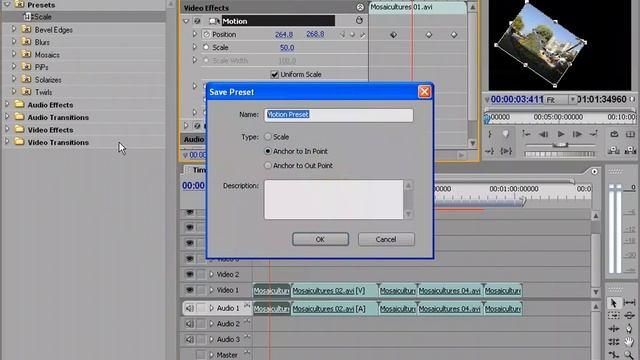
Task: Click the Name input field in Save Preset
Action: tap(339, 115)
